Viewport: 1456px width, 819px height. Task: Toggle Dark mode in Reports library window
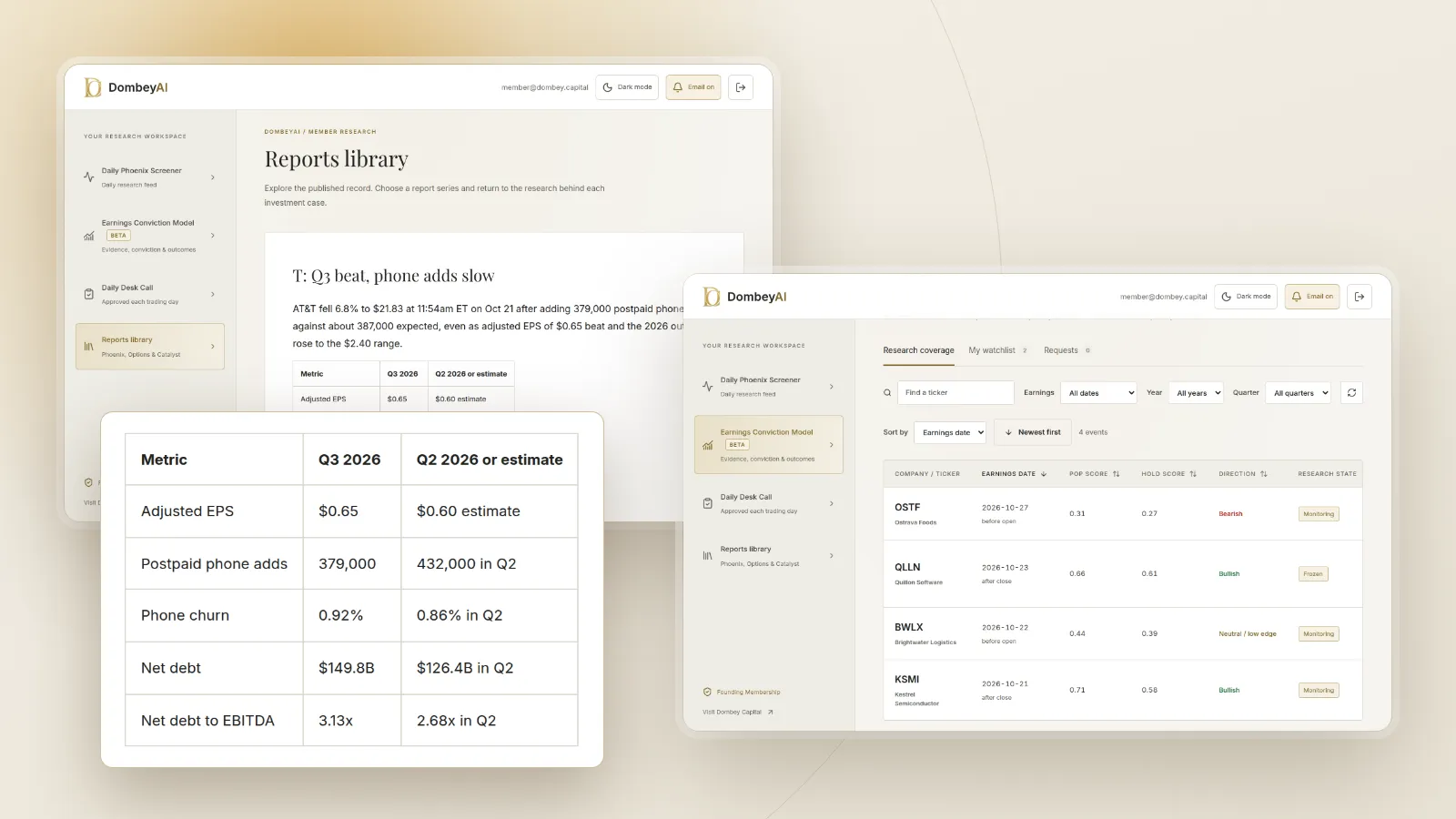pos(627,87)
